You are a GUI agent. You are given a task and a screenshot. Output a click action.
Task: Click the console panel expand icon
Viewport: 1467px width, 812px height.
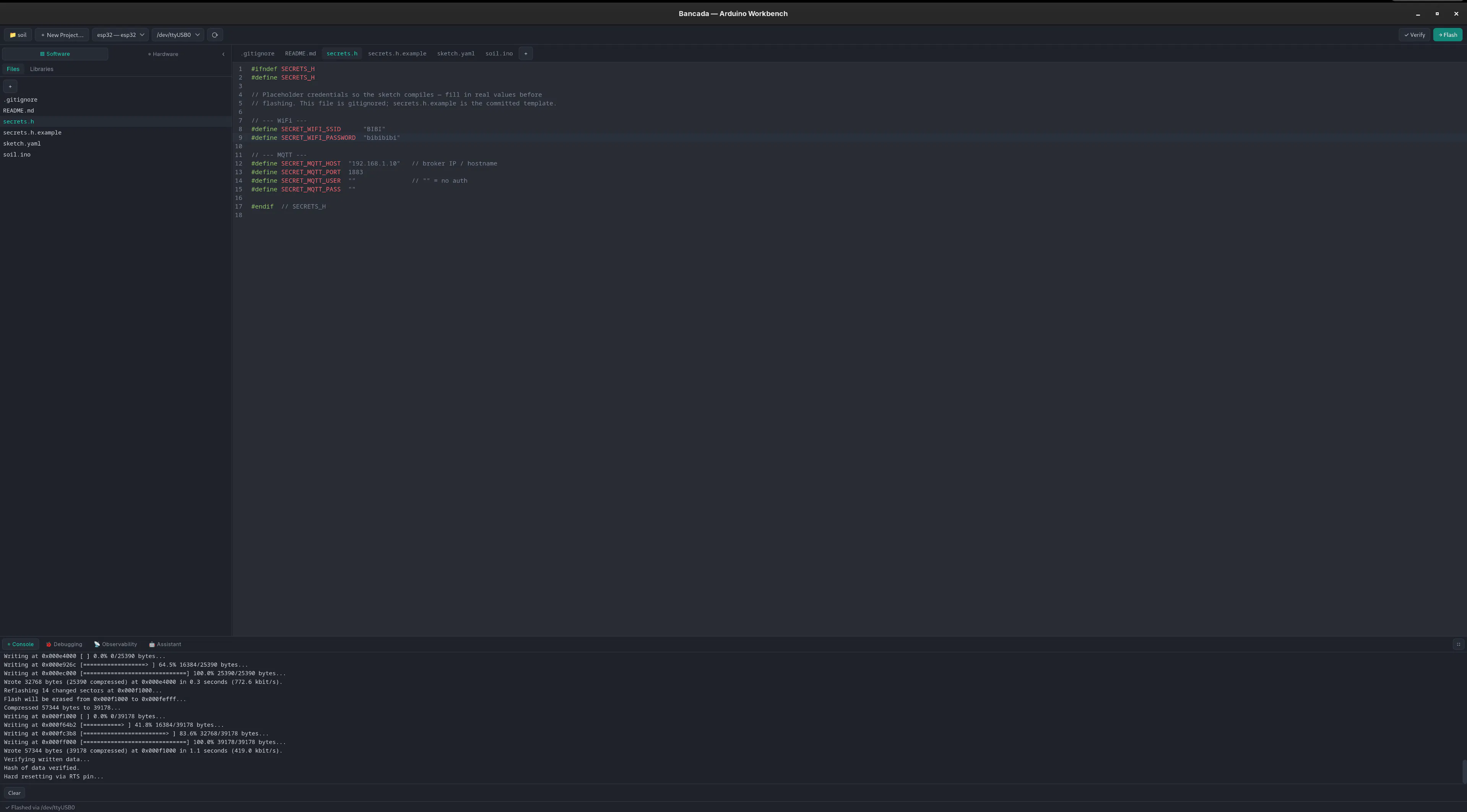click(x=1459, y=644)
